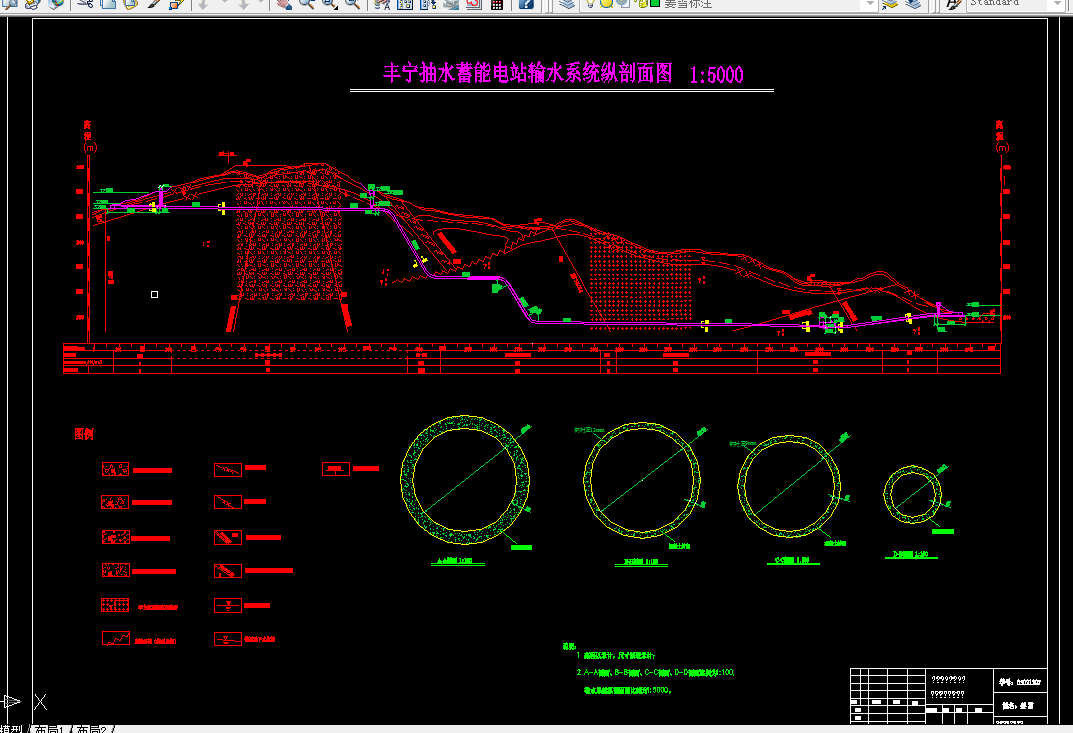Click the Copy to clipboard icon
The height and width of the screenshot is (733, 1073).
(x=107, y=3)
